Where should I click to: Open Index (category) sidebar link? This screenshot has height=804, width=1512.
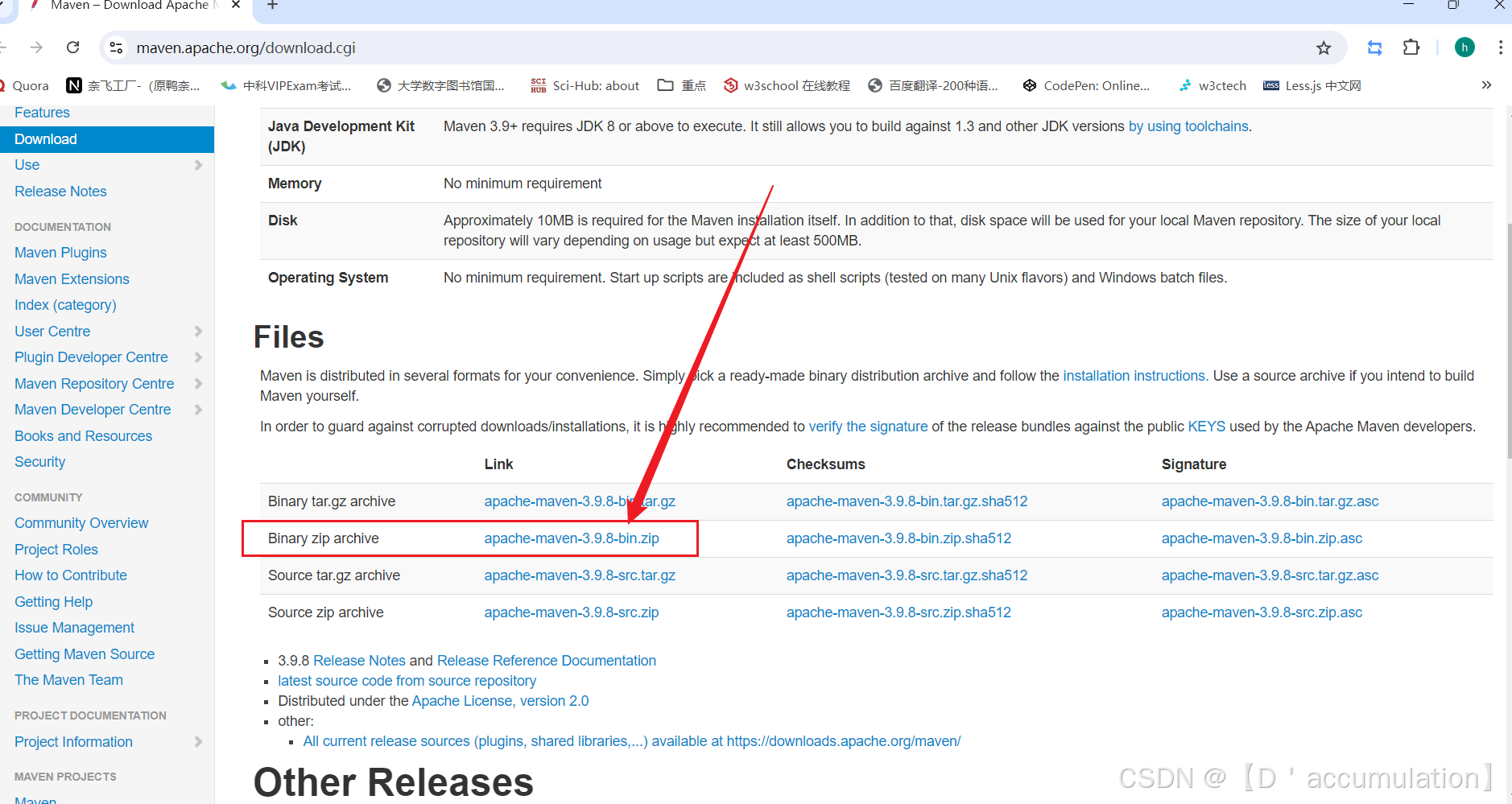point(65,305)
